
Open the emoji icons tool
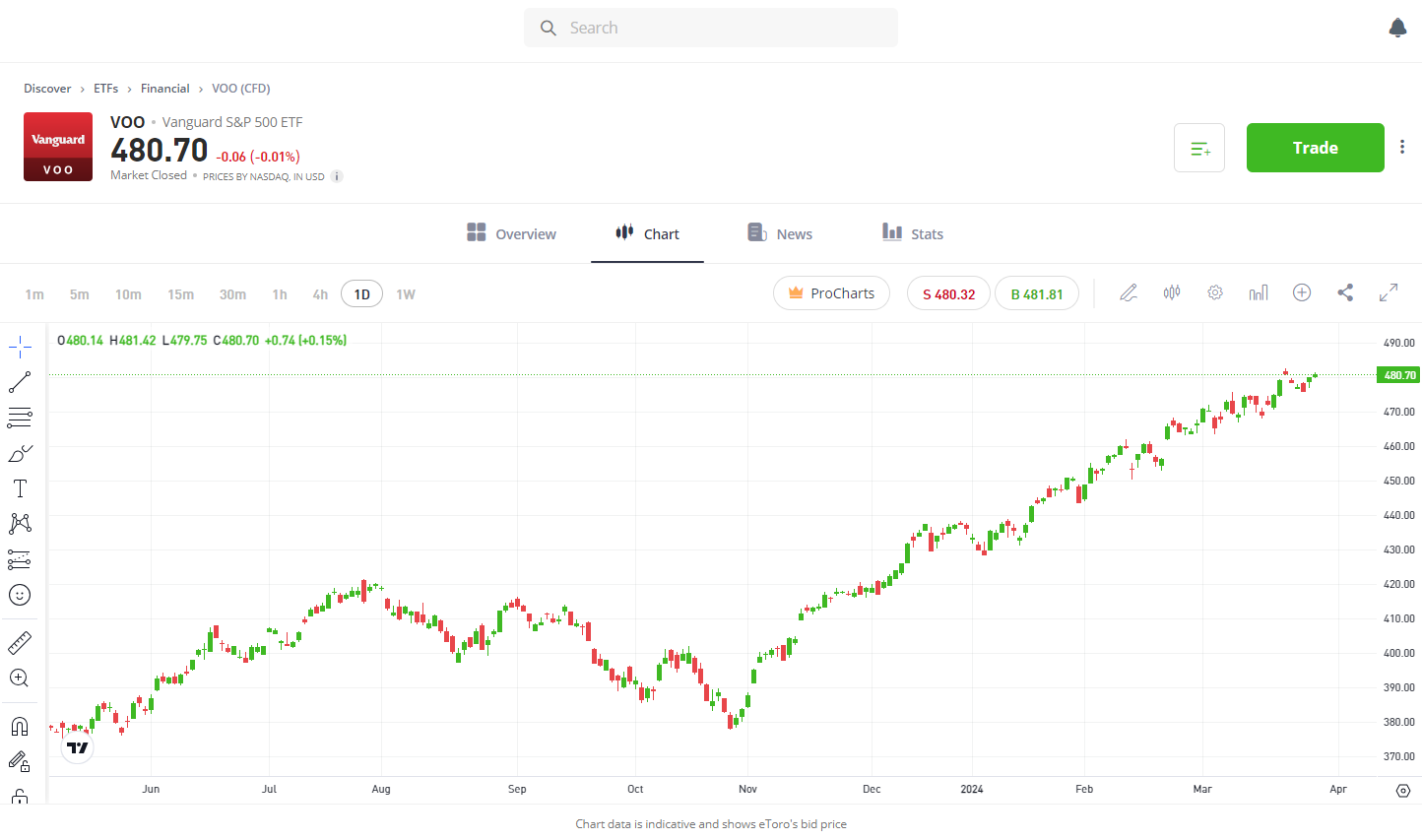point(20,595)
